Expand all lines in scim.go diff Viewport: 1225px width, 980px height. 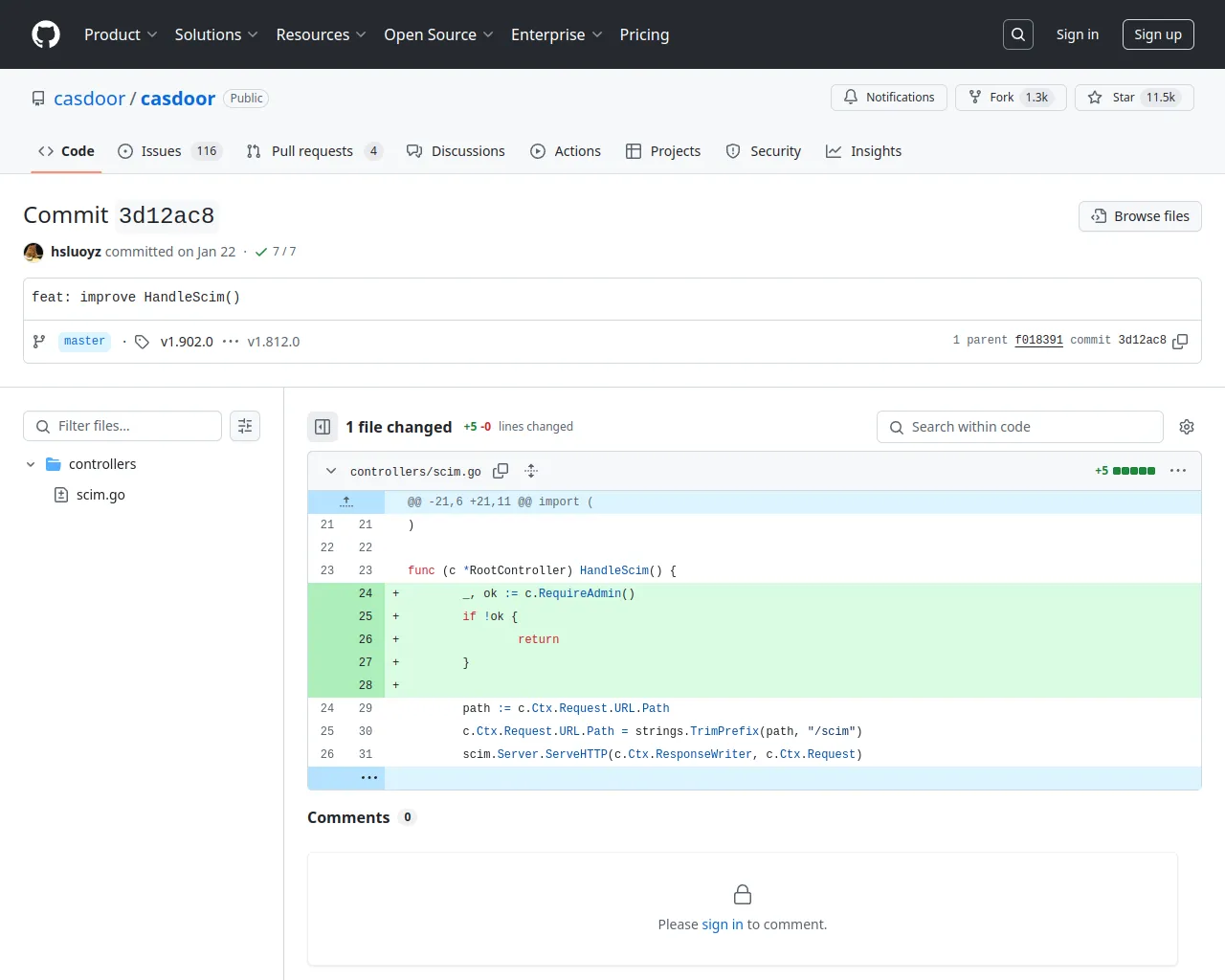(531, 471)
